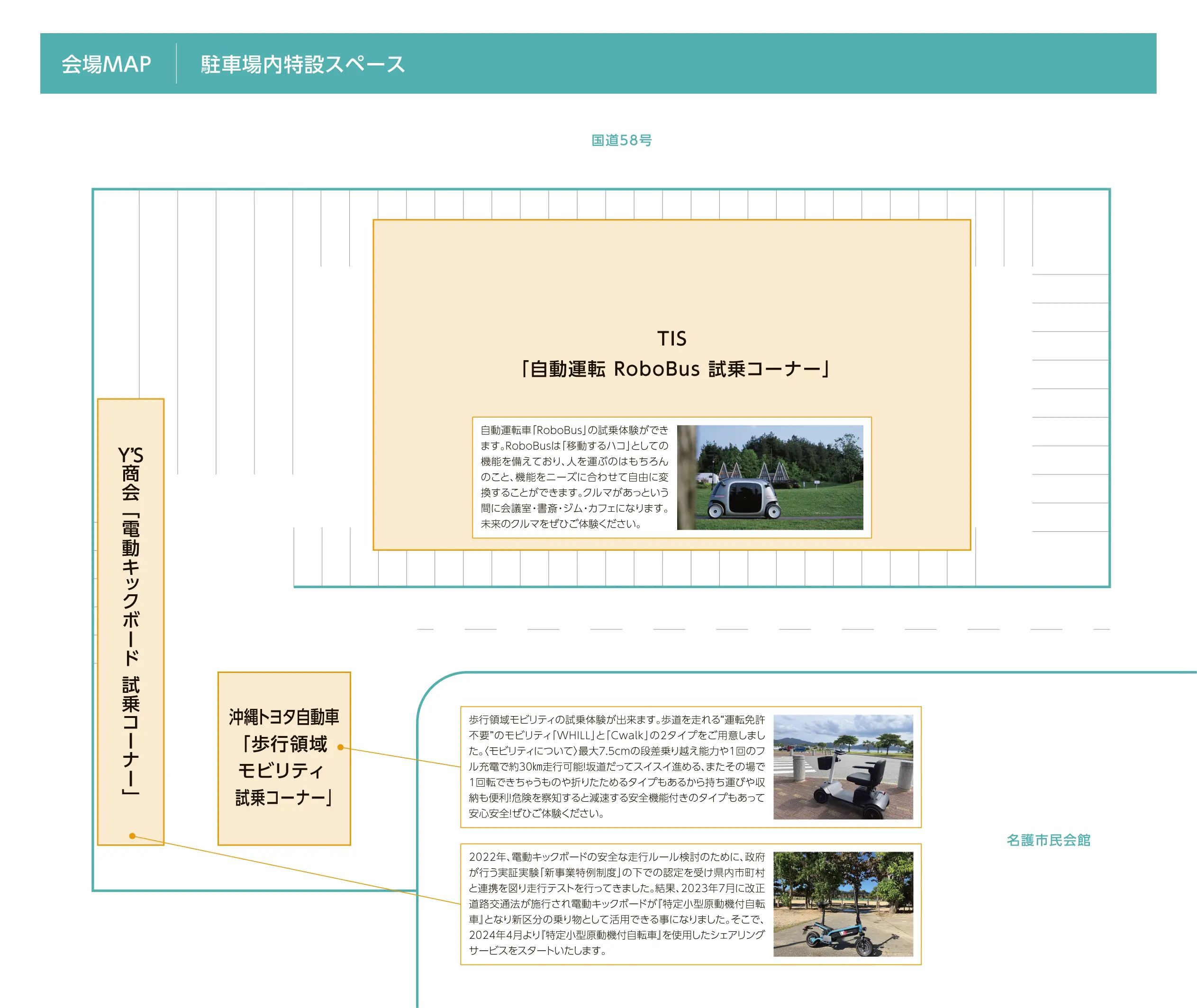Viewport: 1197px width, 1008px height.
Task: Click 歩行領域 text in Toyota booth
Action: click(x=289, y=744)
